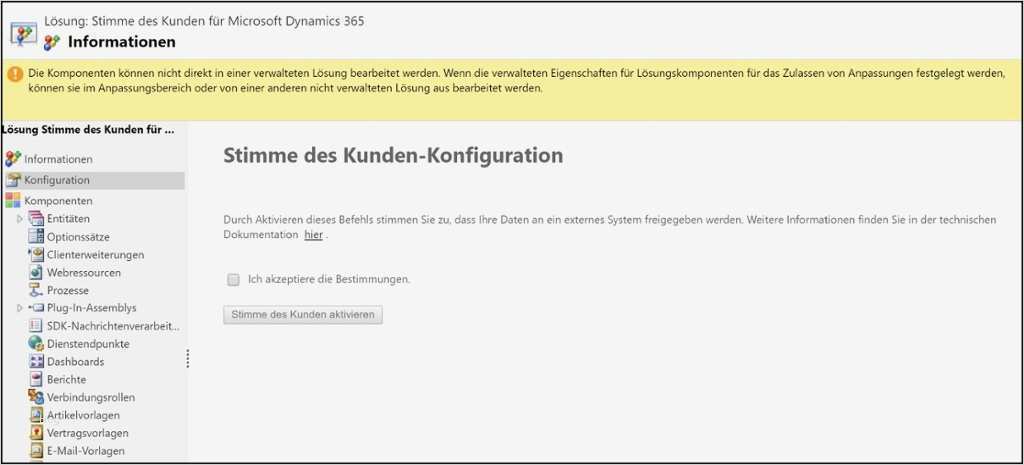The image size is (1024, 465).
Task: Open Prozesse in the tree
Action: (x=67, y=290)
